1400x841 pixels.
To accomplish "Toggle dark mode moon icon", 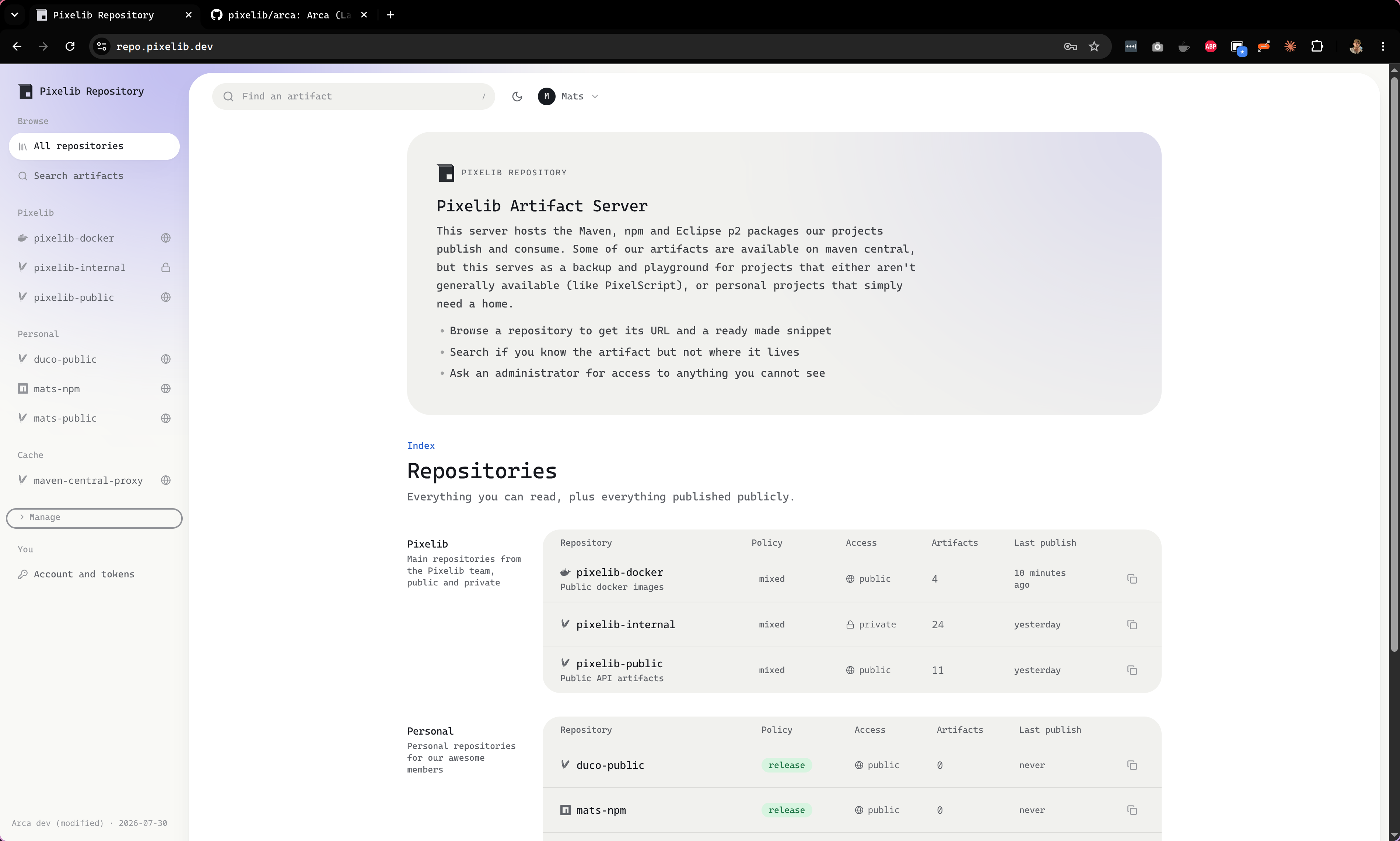I will (517, 96).
